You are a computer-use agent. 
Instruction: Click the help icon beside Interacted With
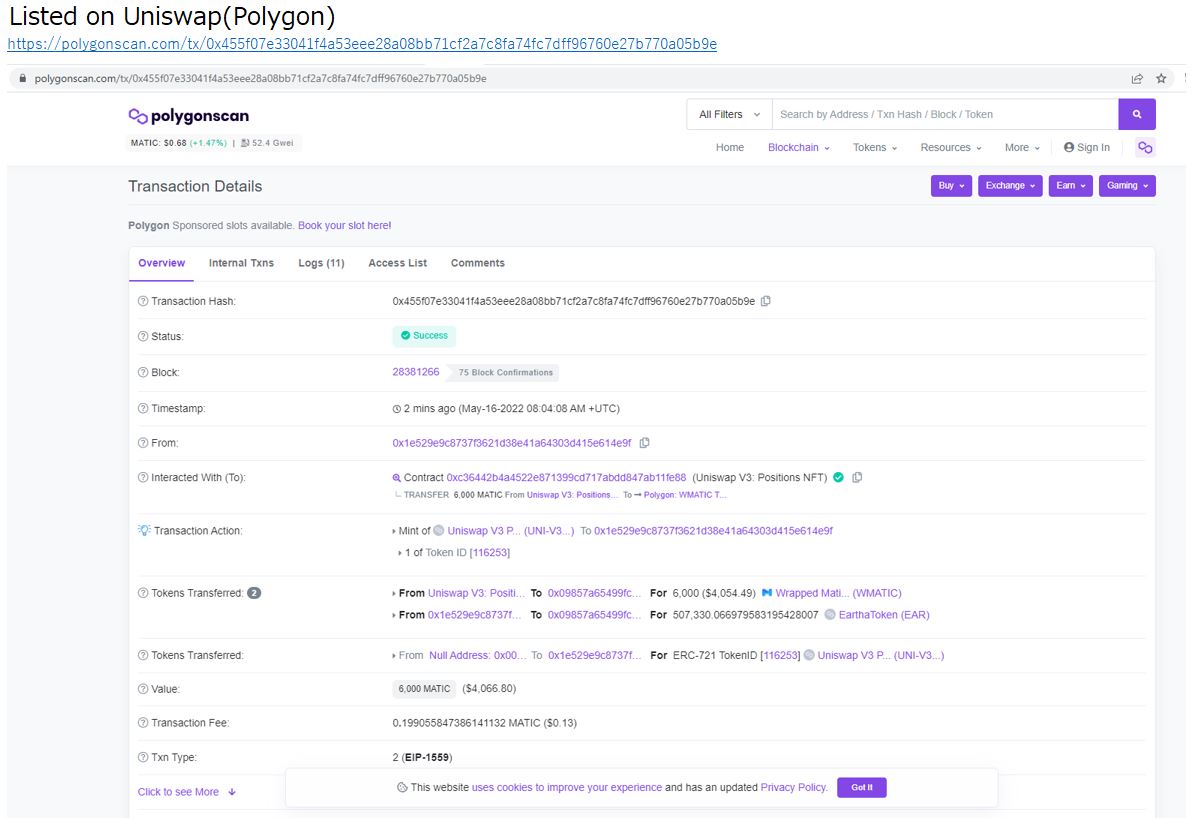click(x=142, y=478)
